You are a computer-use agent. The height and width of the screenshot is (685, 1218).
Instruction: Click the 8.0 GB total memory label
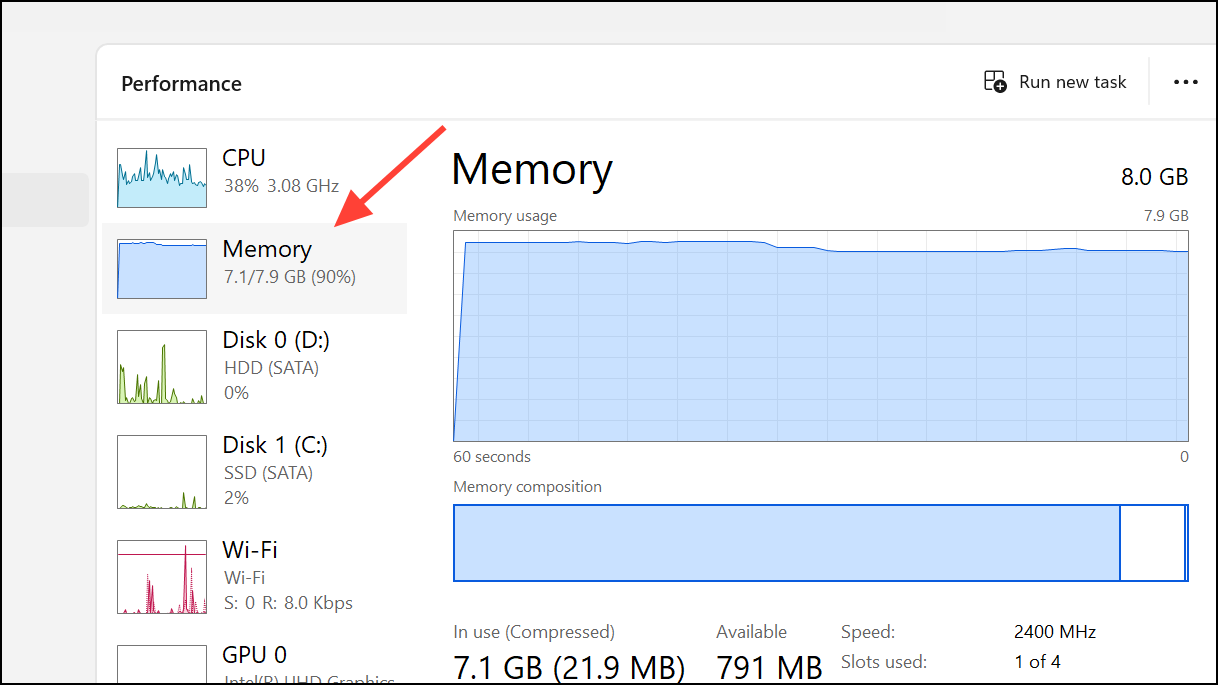tap(1154, 176)
